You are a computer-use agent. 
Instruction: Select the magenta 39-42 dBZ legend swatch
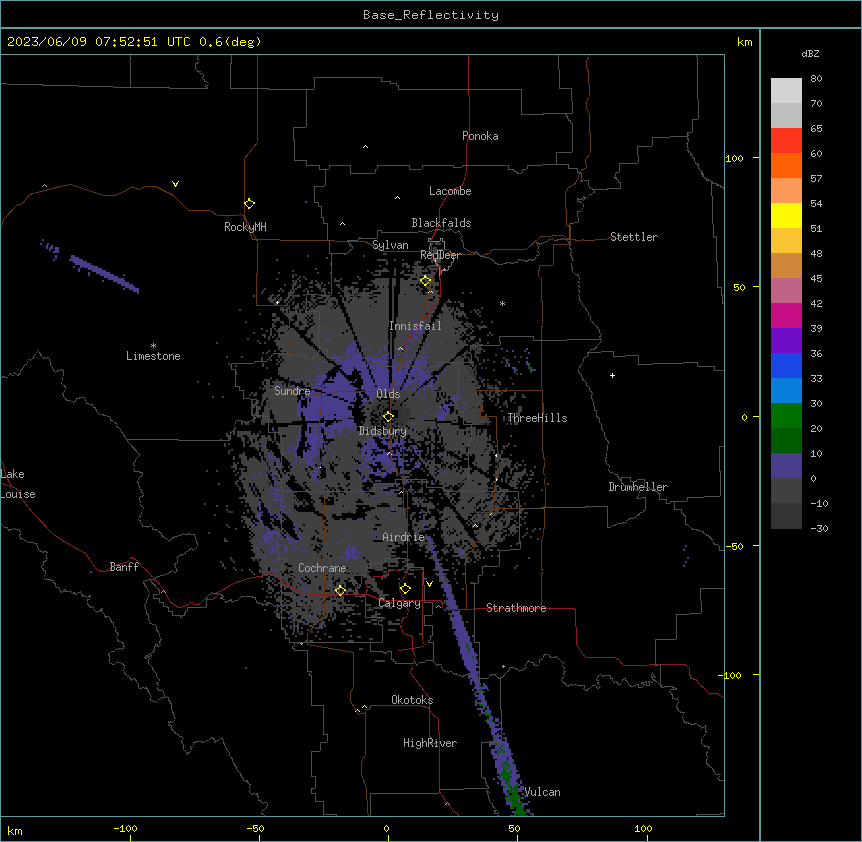click(786, 315)
